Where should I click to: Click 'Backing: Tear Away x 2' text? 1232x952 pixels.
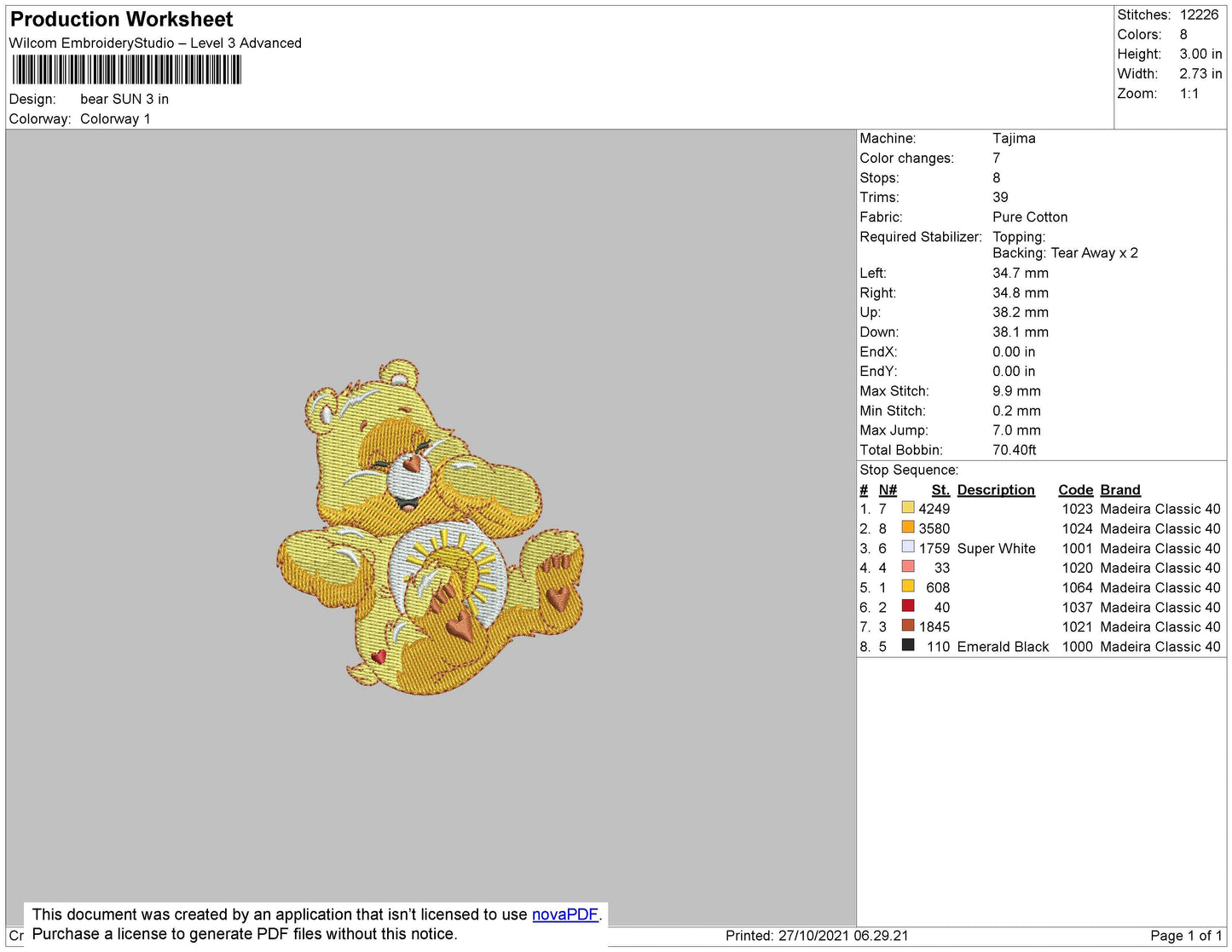coord(1065,253)
